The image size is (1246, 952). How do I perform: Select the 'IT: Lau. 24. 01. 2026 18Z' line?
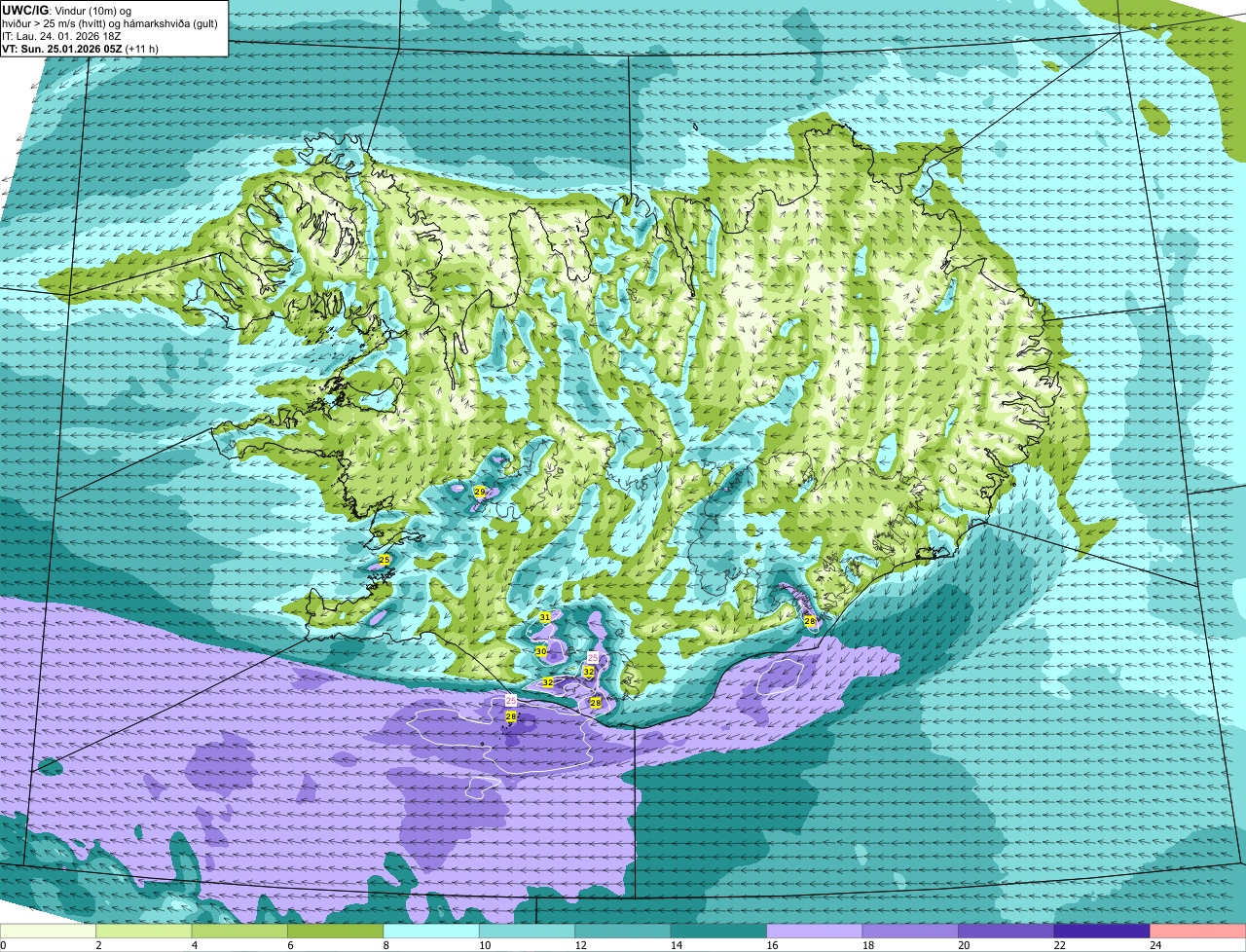click(x=61, y=35)
